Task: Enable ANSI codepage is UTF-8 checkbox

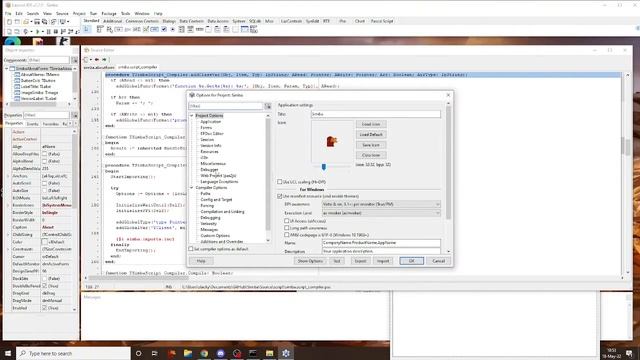Action: click(x=287, y=235)
